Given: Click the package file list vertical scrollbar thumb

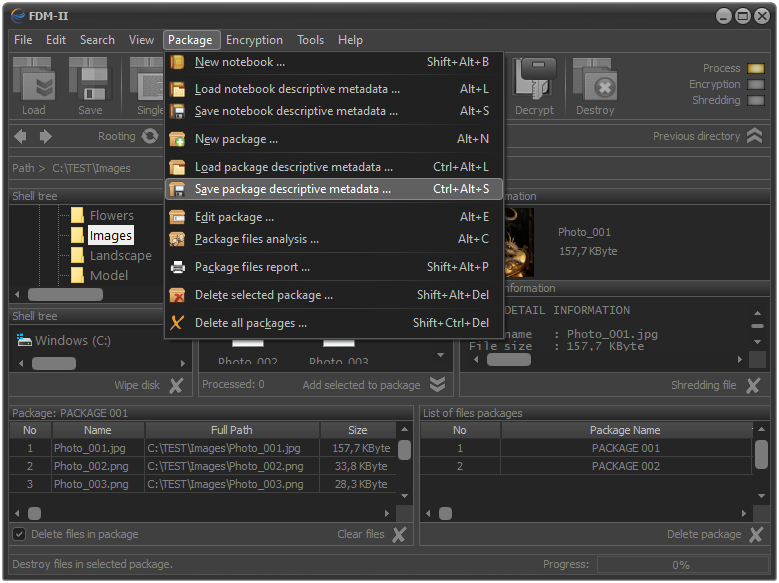Looking at the screenshot, I should tap(404, 450).
